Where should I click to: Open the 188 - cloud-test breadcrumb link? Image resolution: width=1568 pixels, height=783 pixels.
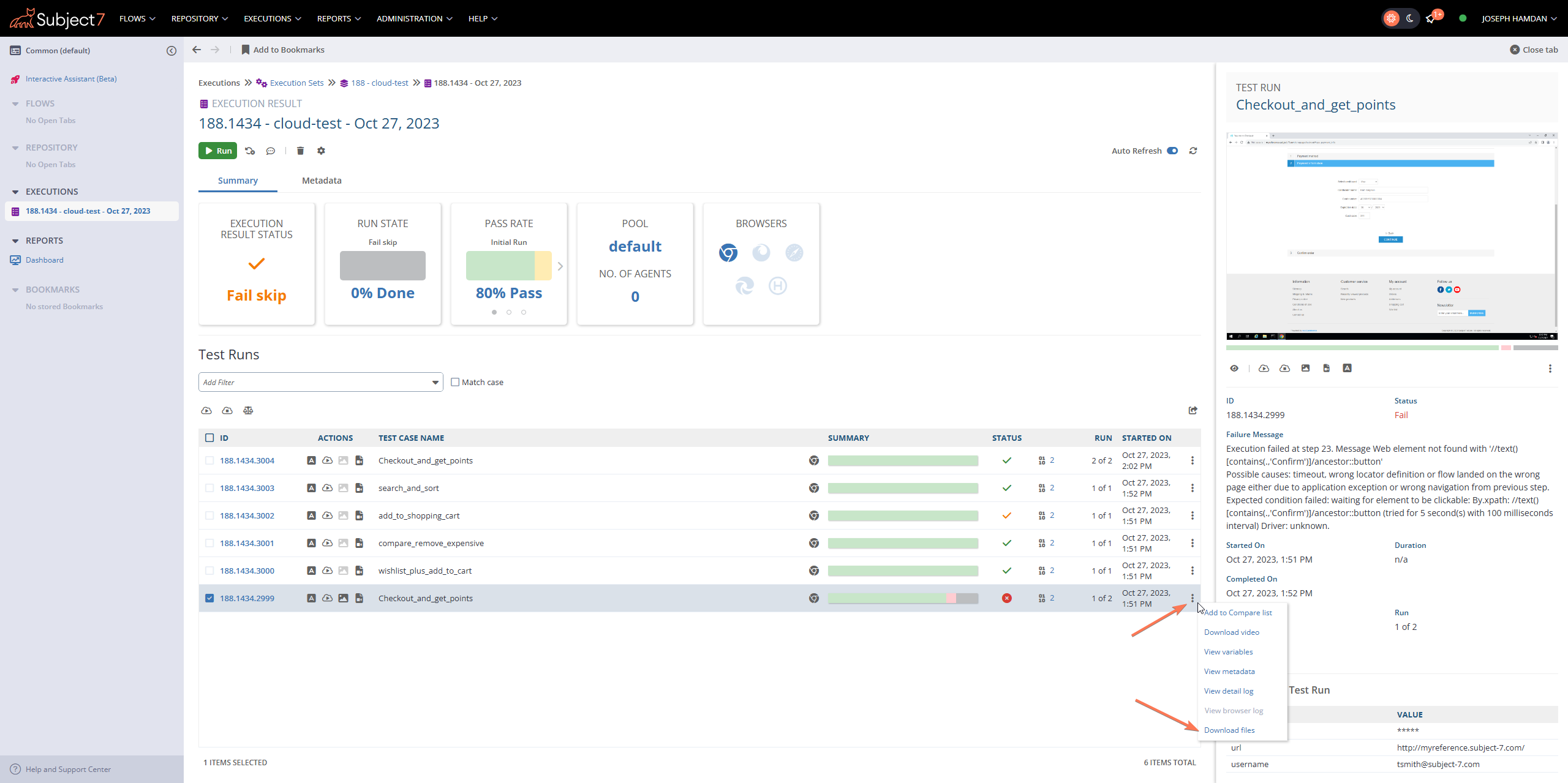[x=379, y=83]
